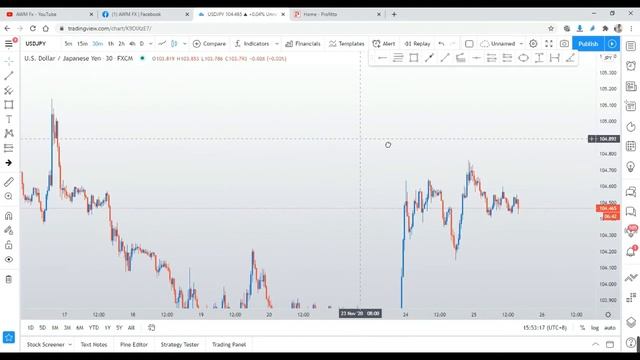
Task: Open the prediction and measurement tools
Action: pyautogui.click(x=9, y=148)
